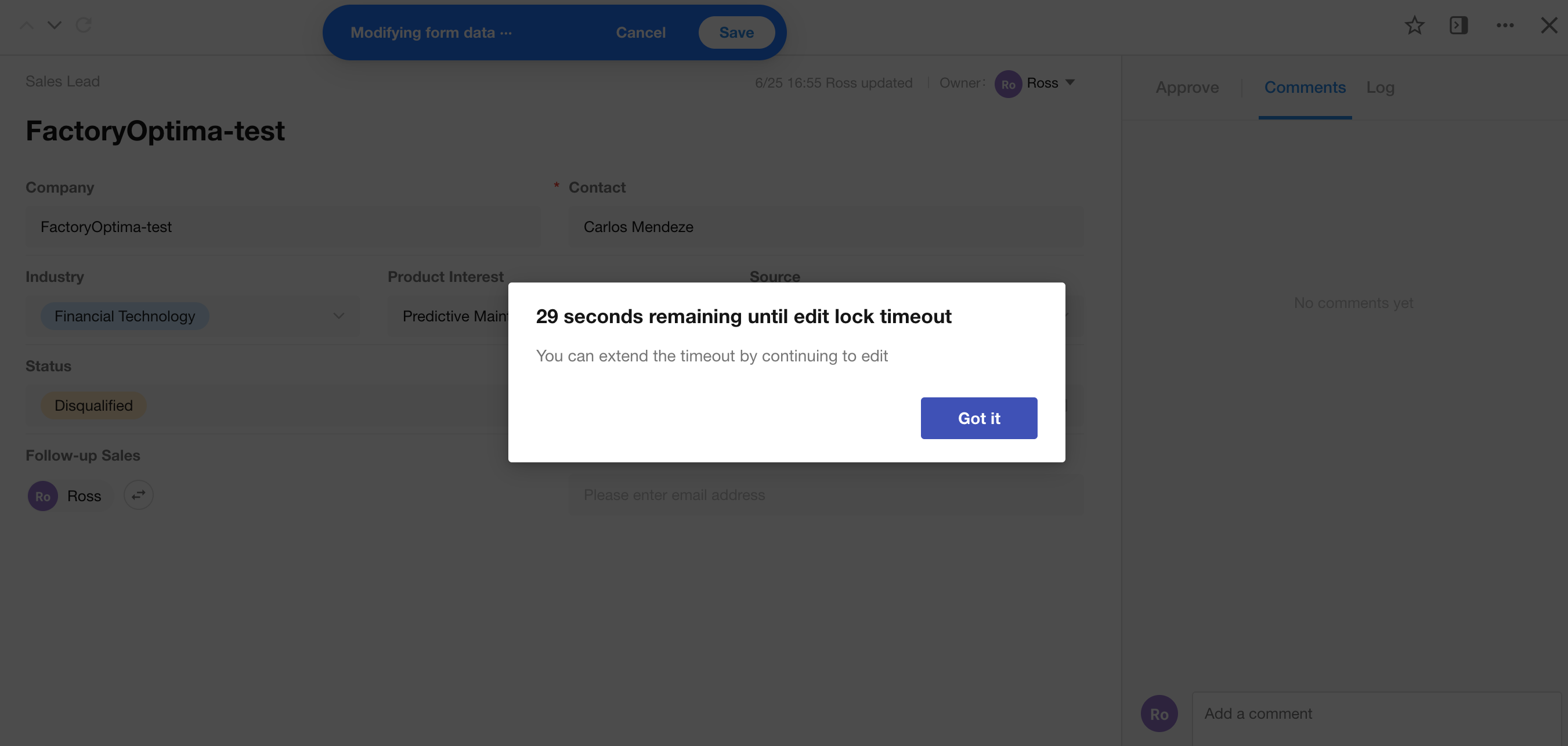Click the Got it button
This screenshot has height=746, width=1568.
click(978, 418)
